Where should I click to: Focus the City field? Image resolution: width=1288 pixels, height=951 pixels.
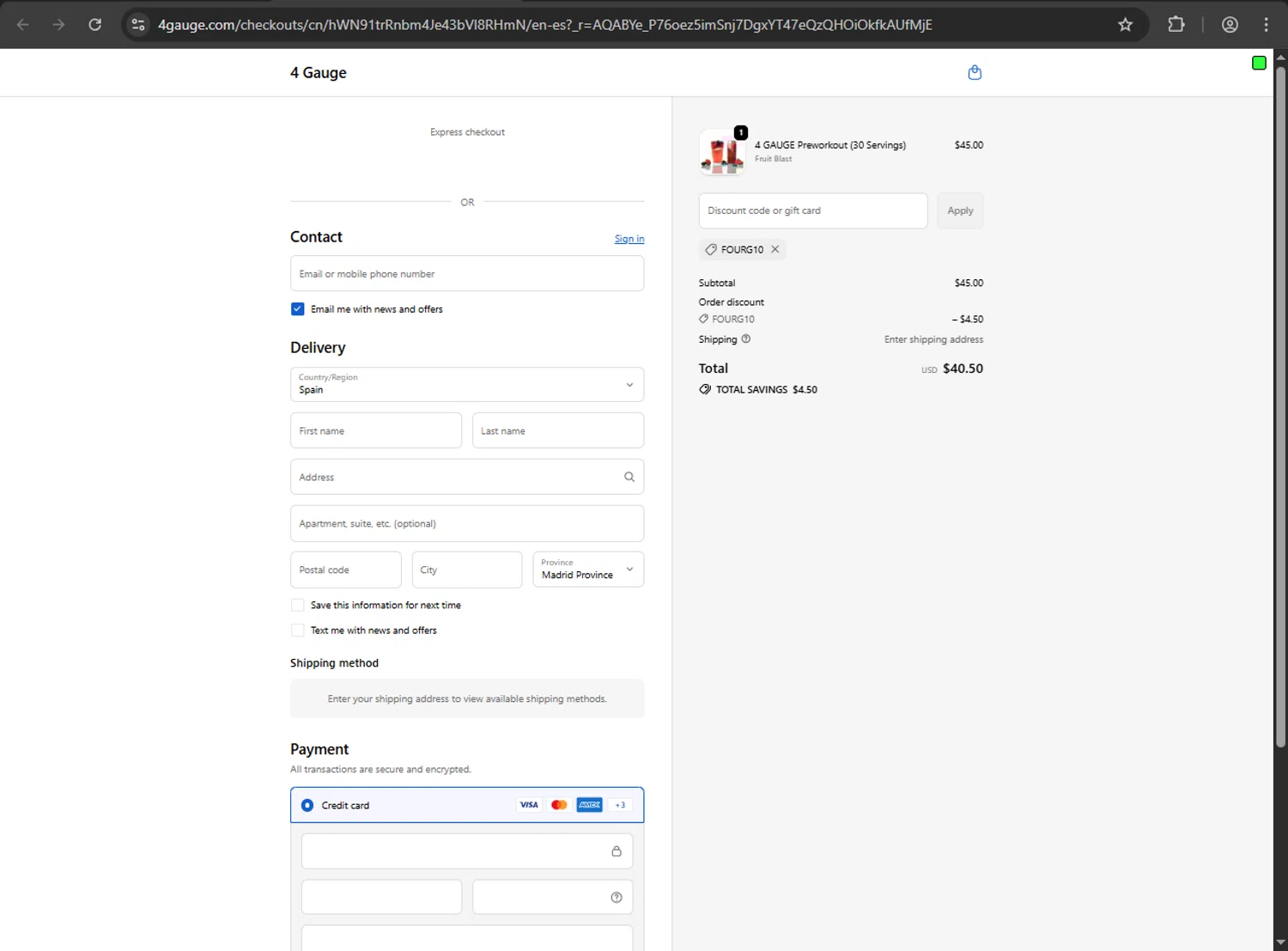coord(467,570)
